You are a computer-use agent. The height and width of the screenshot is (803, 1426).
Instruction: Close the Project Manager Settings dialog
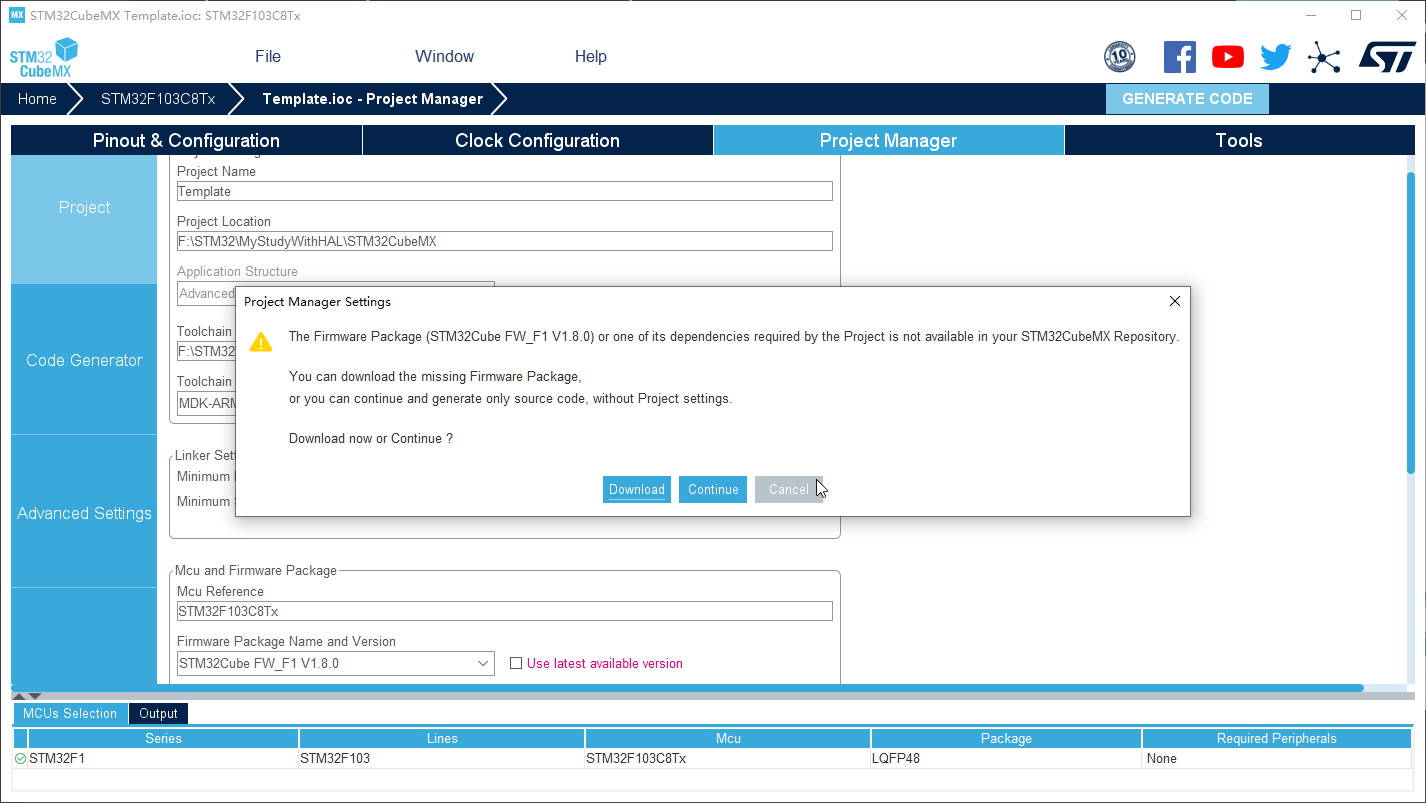1175,301
